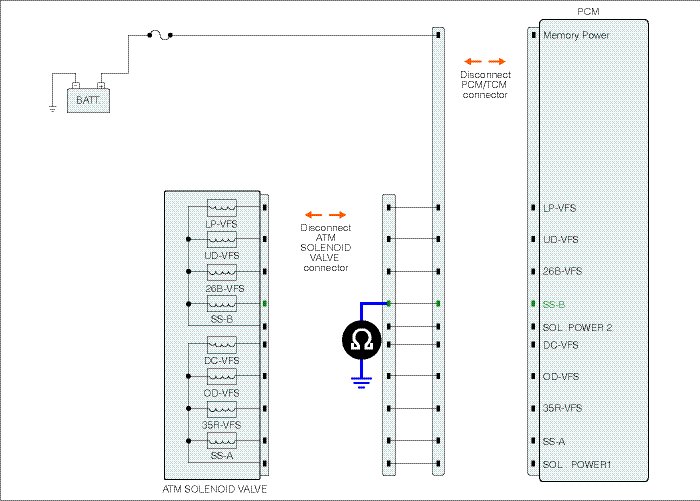The height and width of the screenshot is (501, 700).
Task: Click LP-VFS label under solenoid coil
Action: pyautogui.click(x=221, y=224)
